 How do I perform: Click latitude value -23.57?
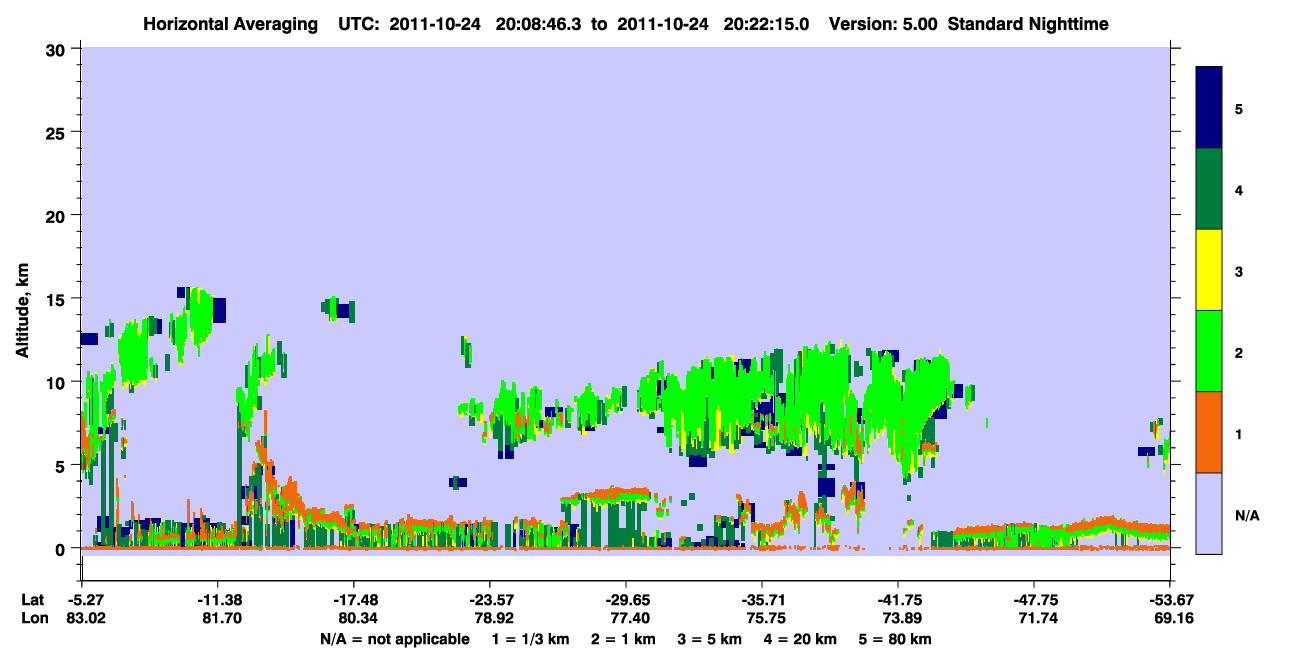pos(489,600)
